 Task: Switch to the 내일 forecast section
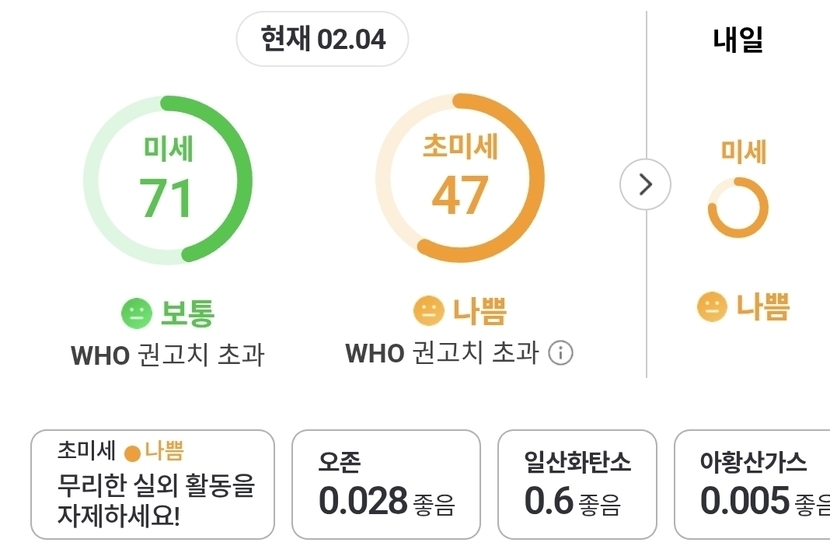pyautogui.click(x=738, y=40)
